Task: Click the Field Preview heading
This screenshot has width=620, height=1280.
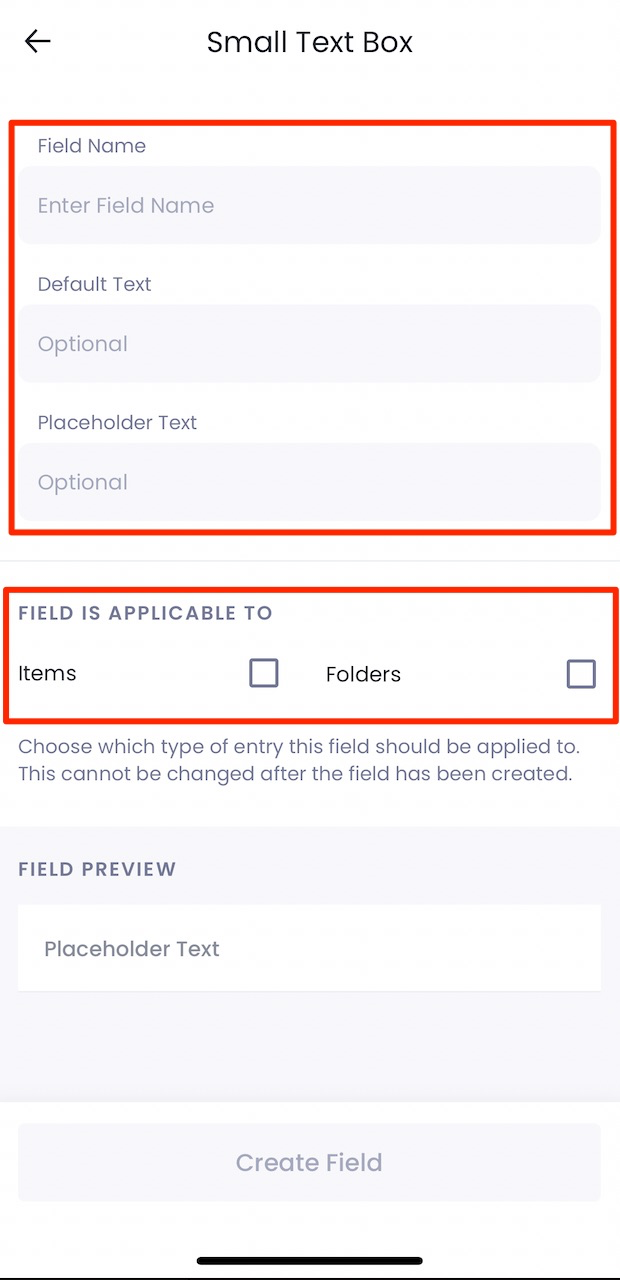Action: (x=97, y=869)
